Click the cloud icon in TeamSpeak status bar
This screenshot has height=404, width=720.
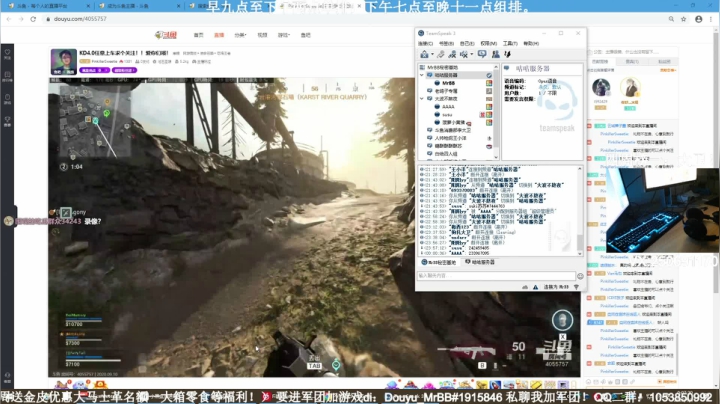pyautogui.click(x=525, y=287)
